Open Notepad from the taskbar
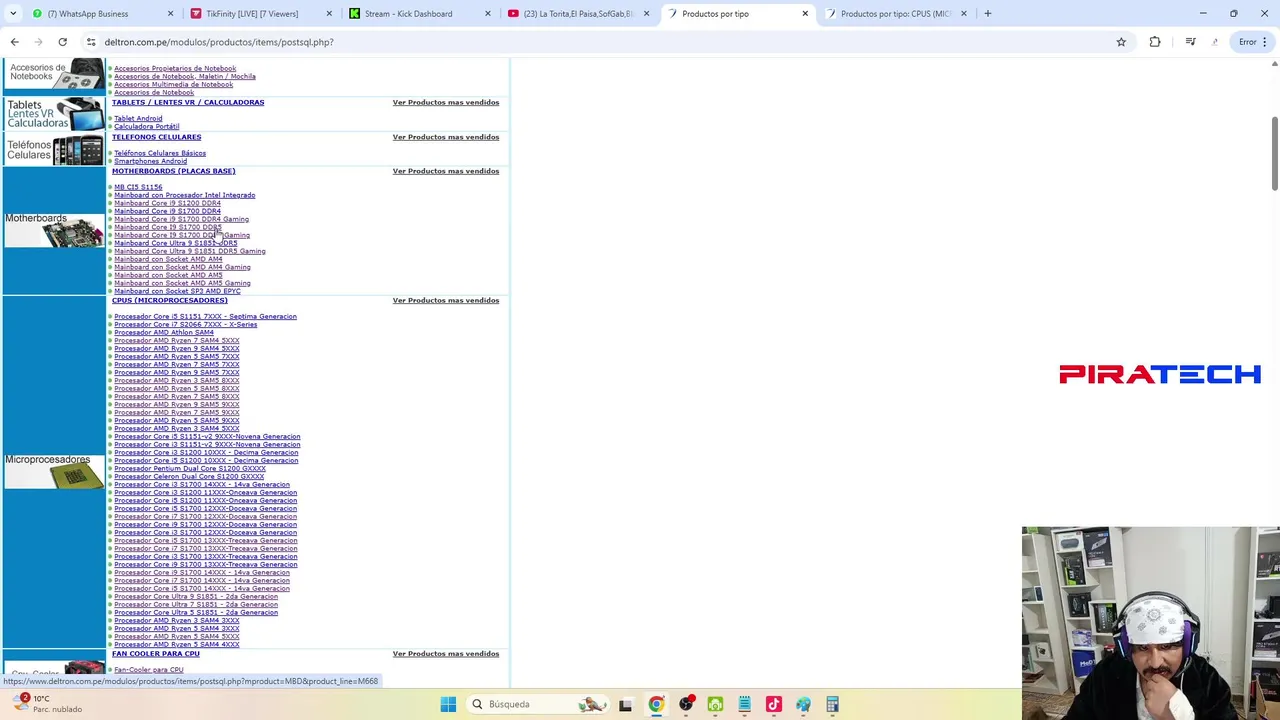Screen dimensions: 1280x720 coord(744,704)
